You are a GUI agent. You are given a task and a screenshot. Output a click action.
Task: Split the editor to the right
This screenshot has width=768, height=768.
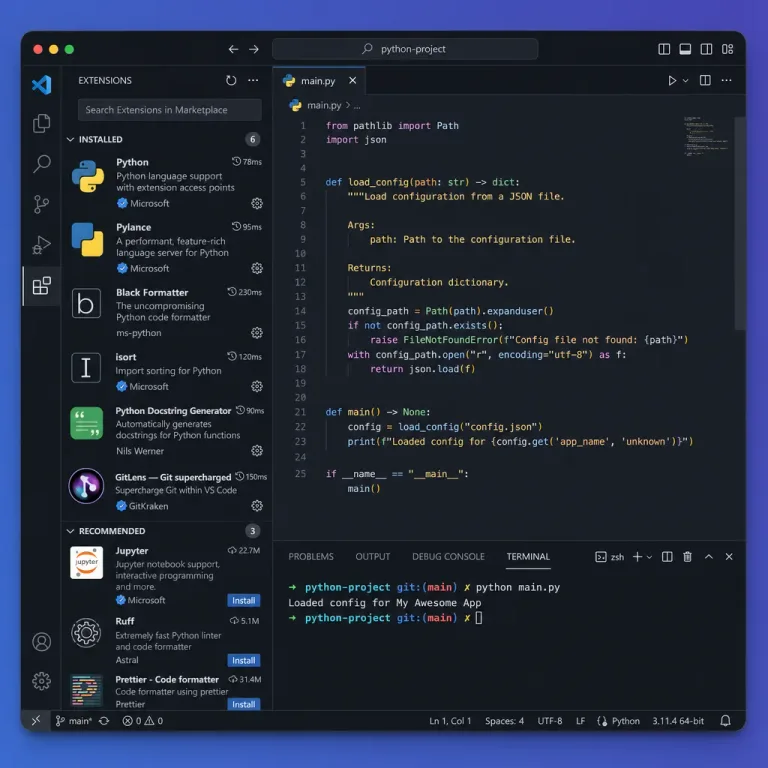tap(705, 80)
